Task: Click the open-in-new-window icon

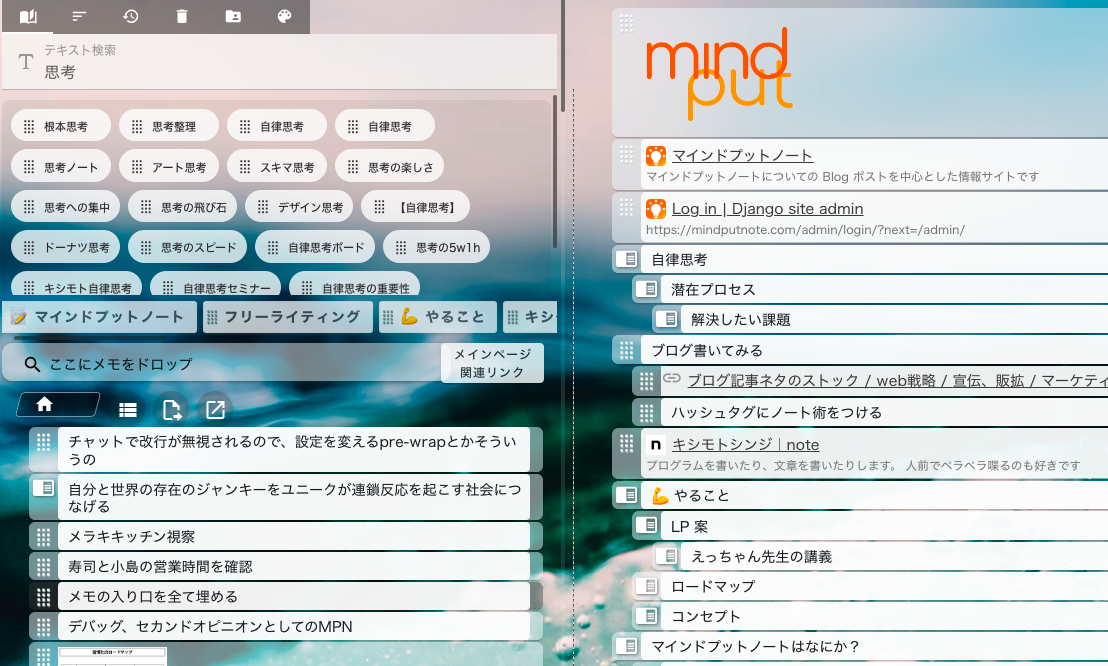Action: tap(215, 409)
